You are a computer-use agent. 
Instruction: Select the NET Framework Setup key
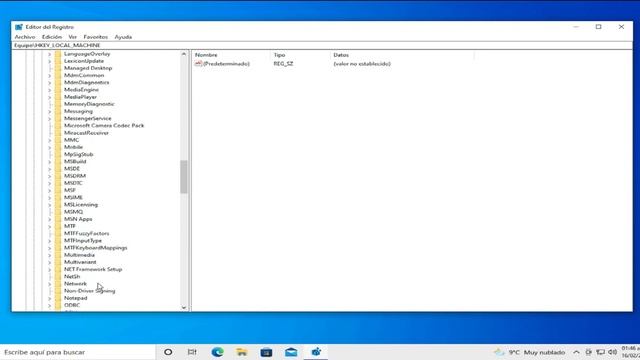pos(93,269)
